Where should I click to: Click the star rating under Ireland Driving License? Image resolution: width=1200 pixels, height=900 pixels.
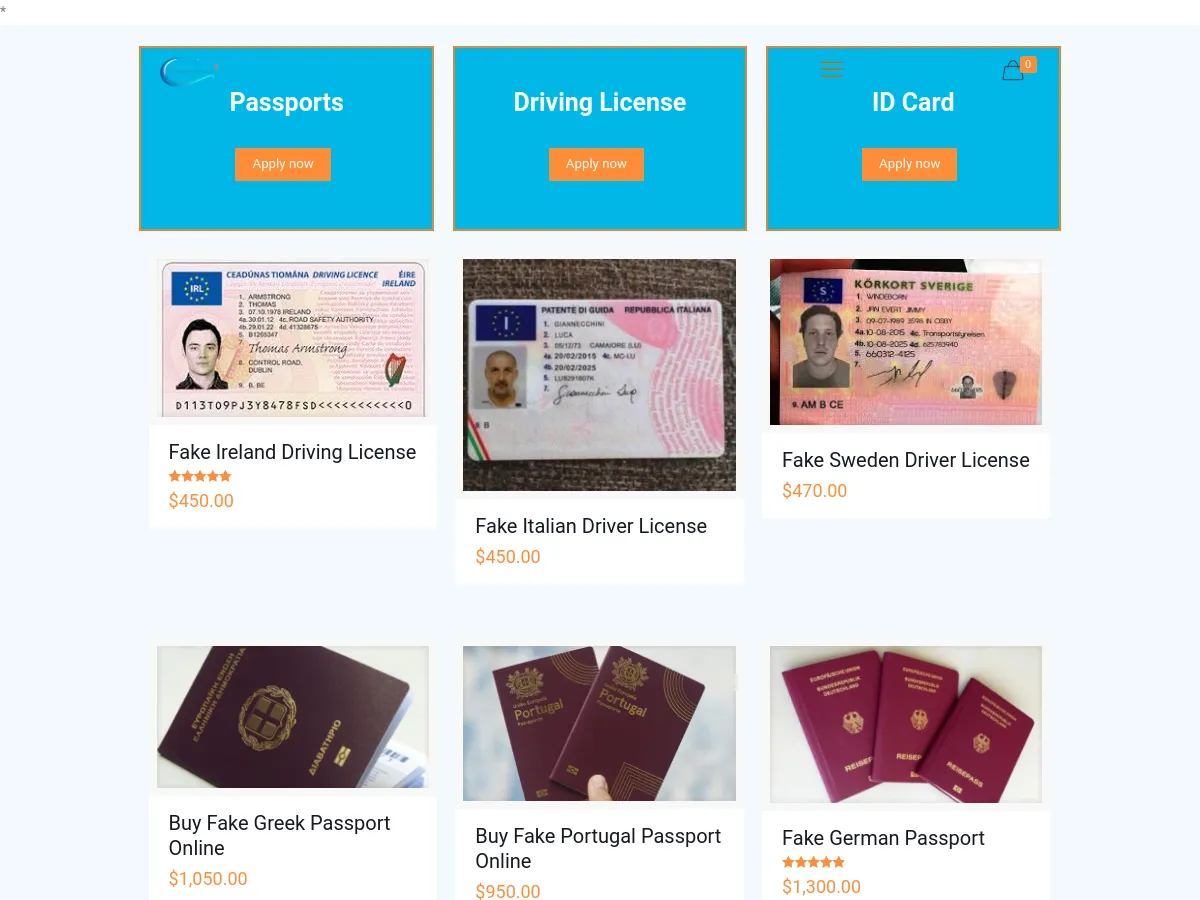point(200,476)
